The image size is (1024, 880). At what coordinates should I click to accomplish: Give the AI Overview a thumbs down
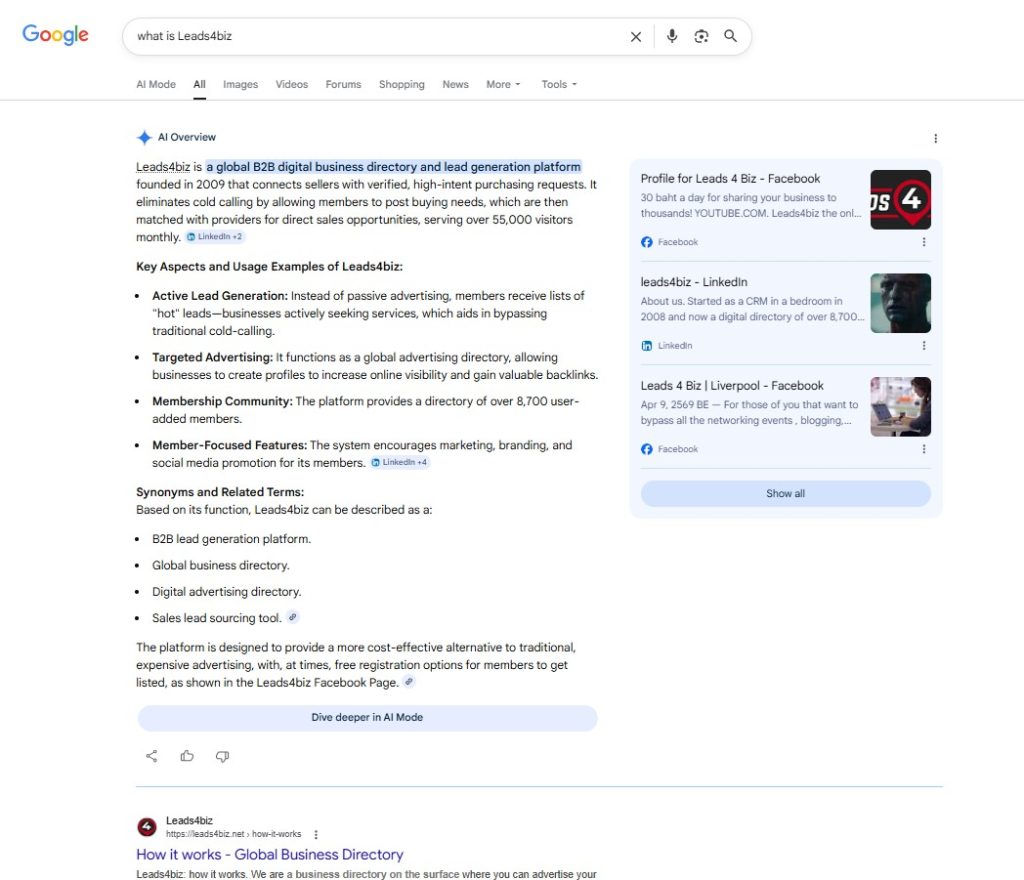[x=222, y=756]
